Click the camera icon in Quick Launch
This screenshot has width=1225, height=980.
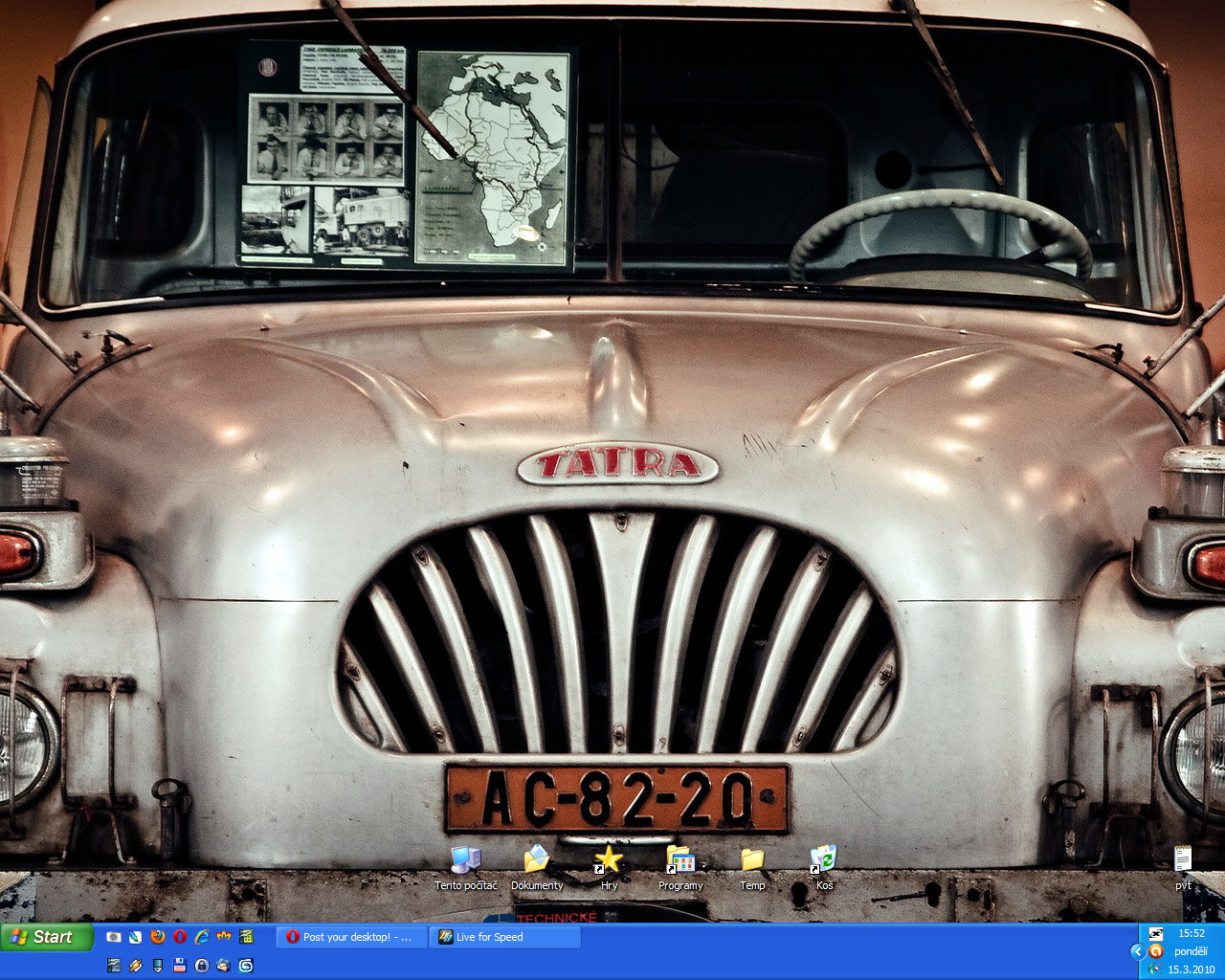point(114,937)
